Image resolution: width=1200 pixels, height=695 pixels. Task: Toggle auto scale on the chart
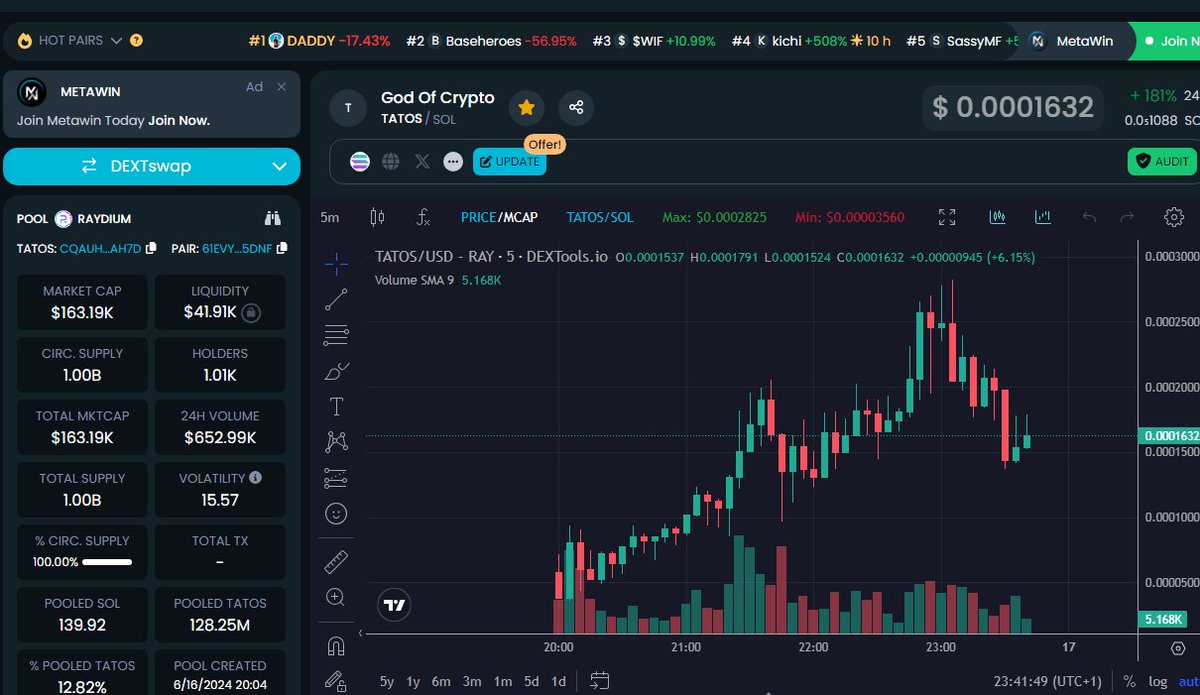(x=1189, y=681)
